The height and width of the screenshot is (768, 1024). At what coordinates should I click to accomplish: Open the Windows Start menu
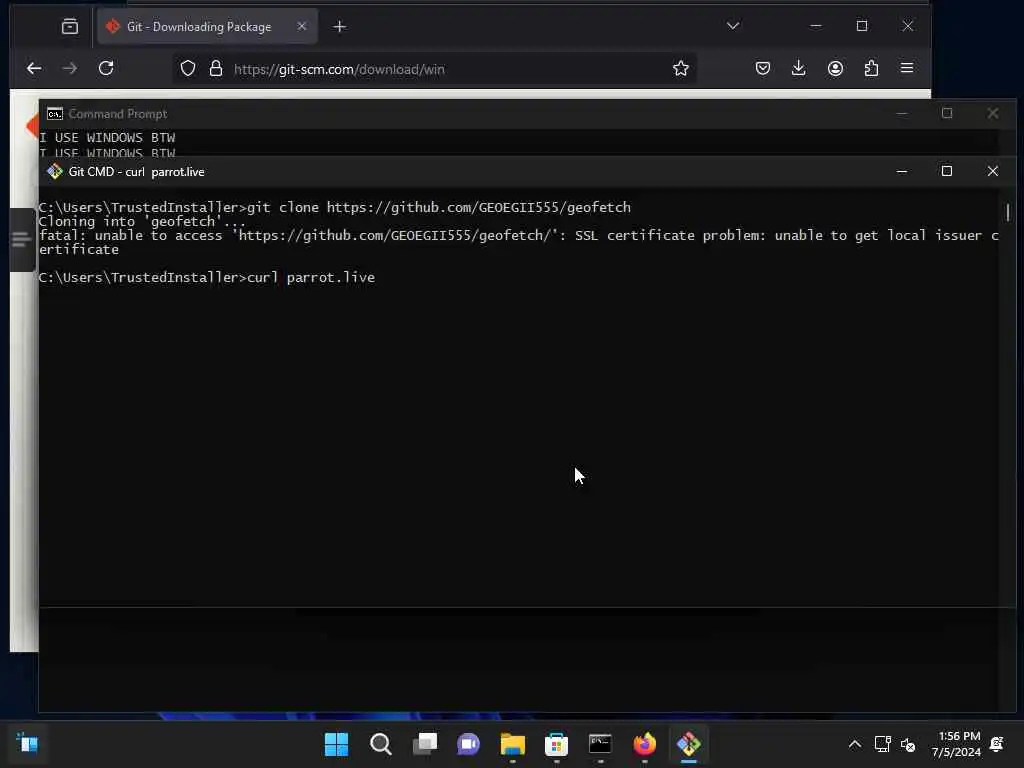tap(336, 744)
